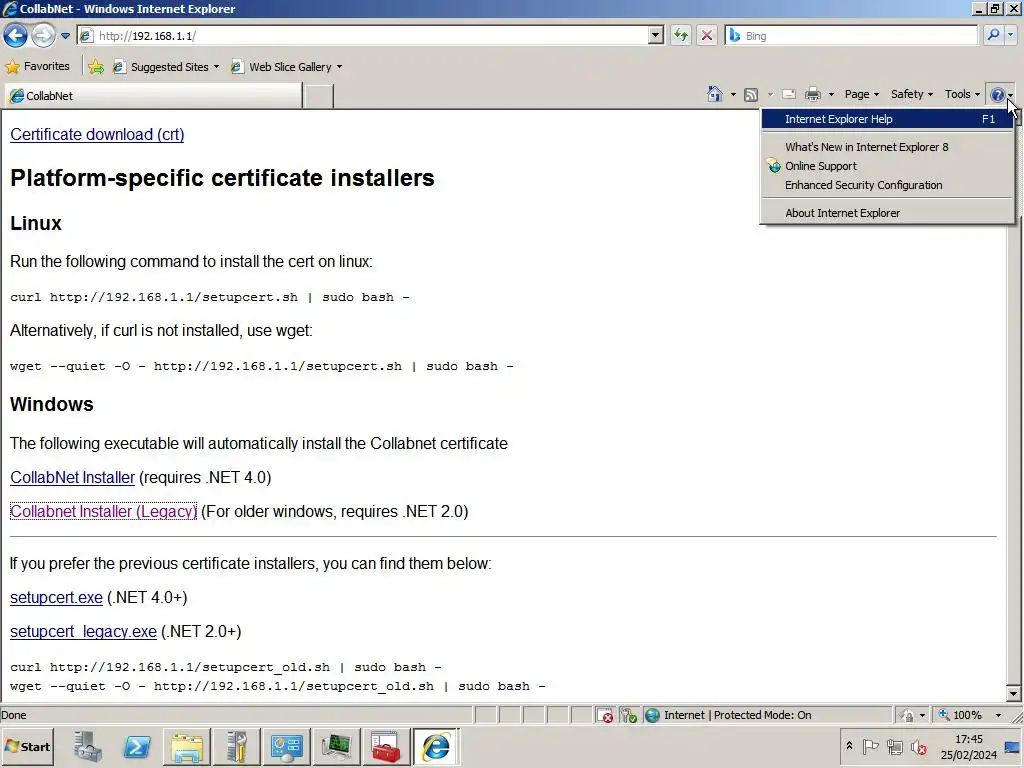Download the setupcert_legacy.exe link
1024x768 pixels.
coord(83,632)
